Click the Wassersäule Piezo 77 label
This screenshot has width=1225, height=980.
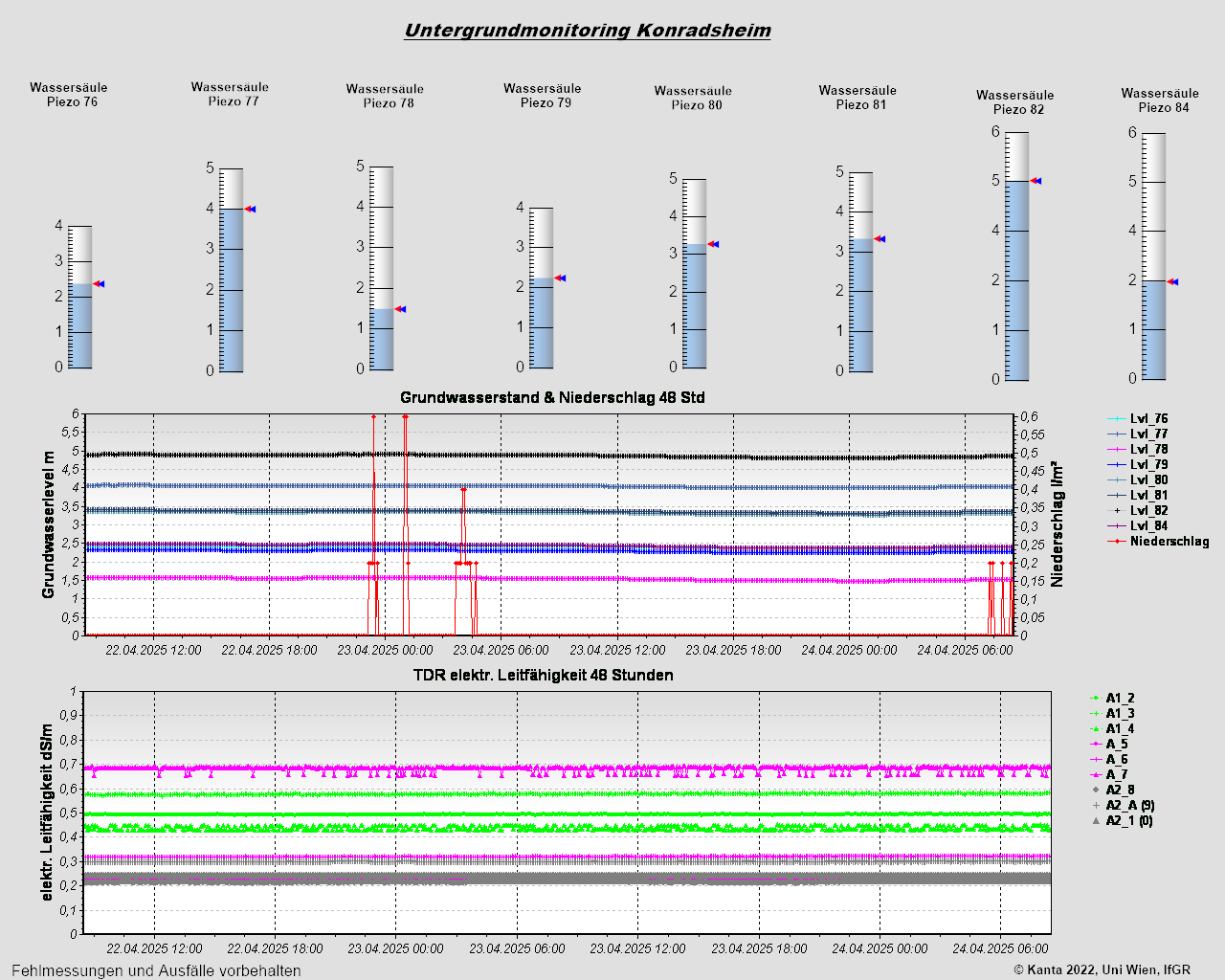tap(230, 94)
